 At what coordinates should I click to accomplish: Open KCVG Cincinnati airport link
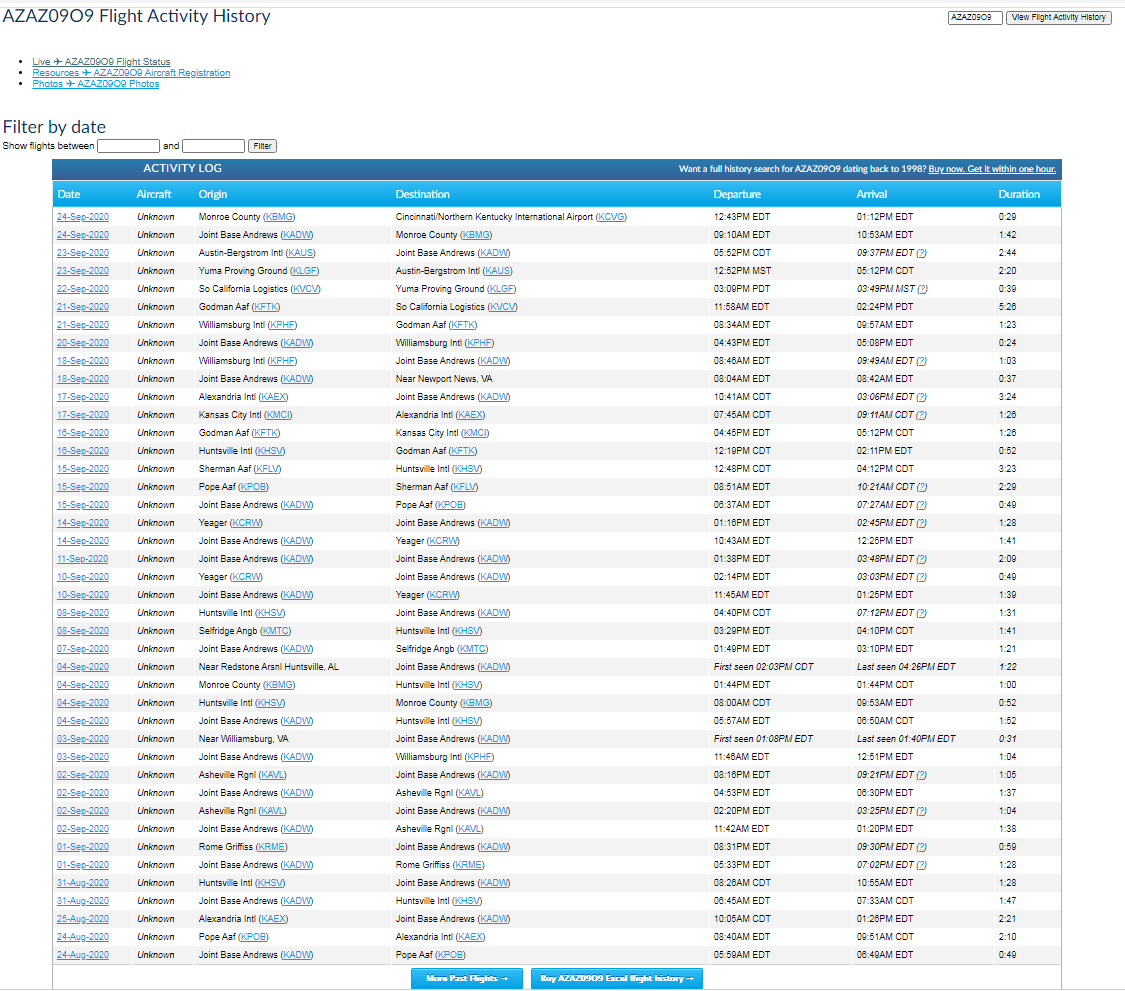pos(611,217)
